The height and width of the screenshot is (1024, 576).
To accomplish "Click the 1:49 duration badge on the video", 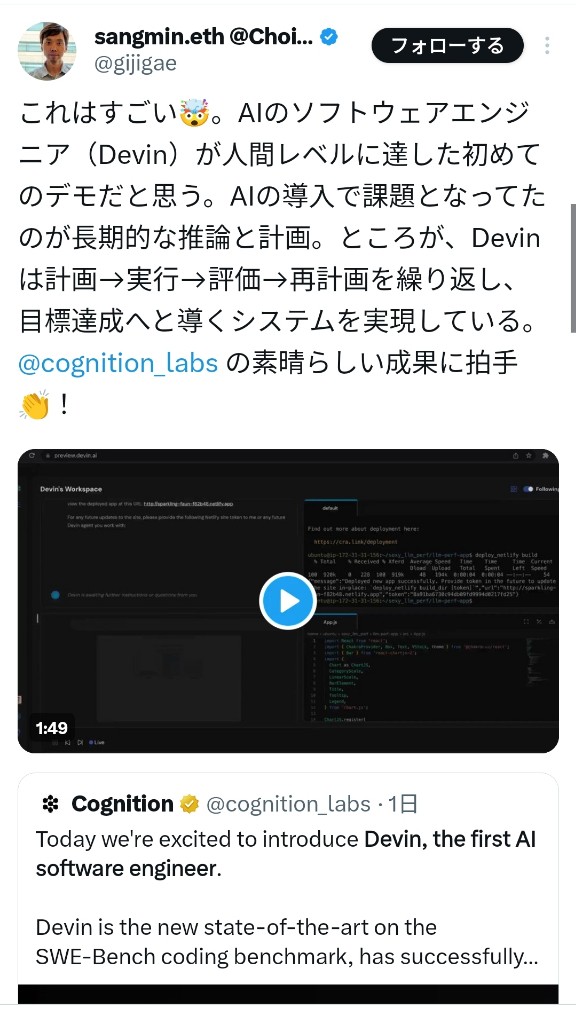I will click(x=52, y=728).
